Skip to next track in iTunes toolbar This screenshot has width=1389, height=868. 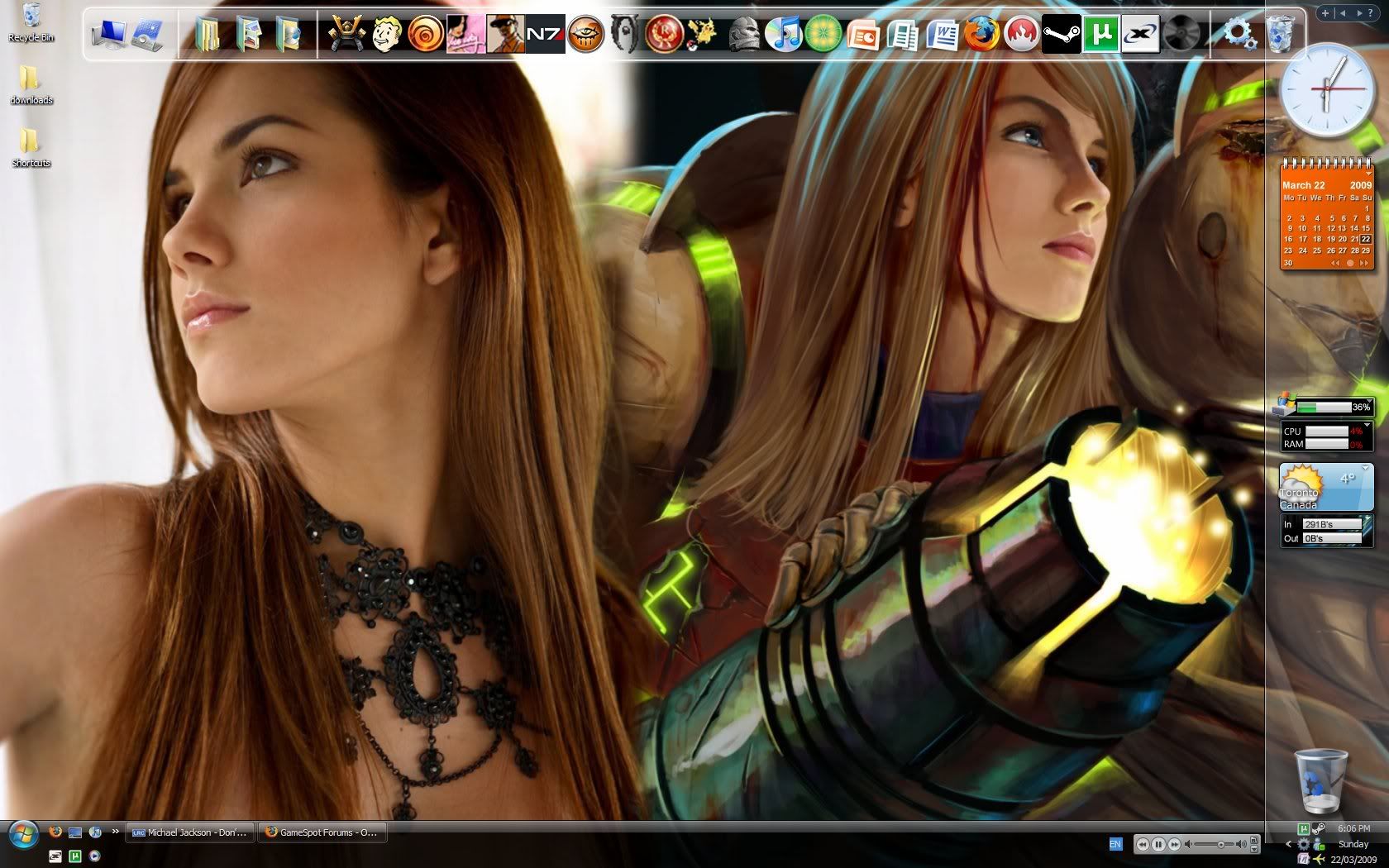[1174, 844]
